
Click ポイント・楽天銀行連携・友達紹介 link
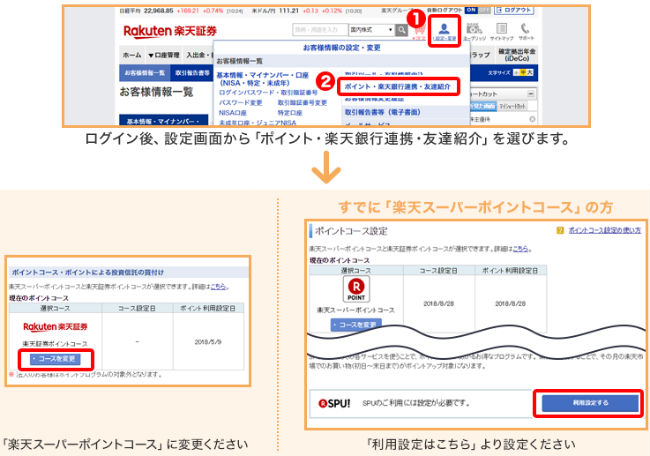[x=398, y=87]
